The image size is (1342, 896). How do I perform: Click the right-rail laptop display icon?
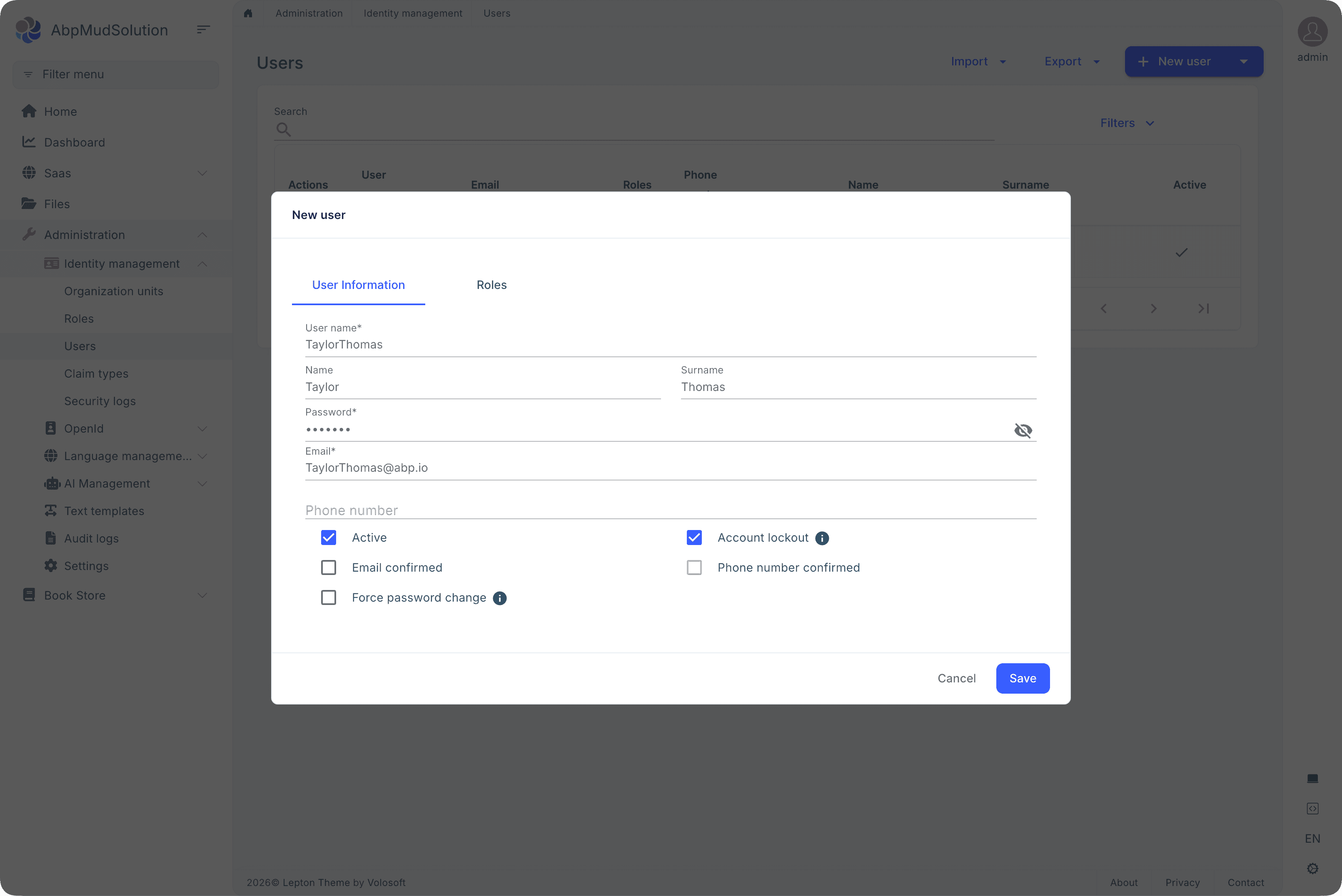[1312, 778]
